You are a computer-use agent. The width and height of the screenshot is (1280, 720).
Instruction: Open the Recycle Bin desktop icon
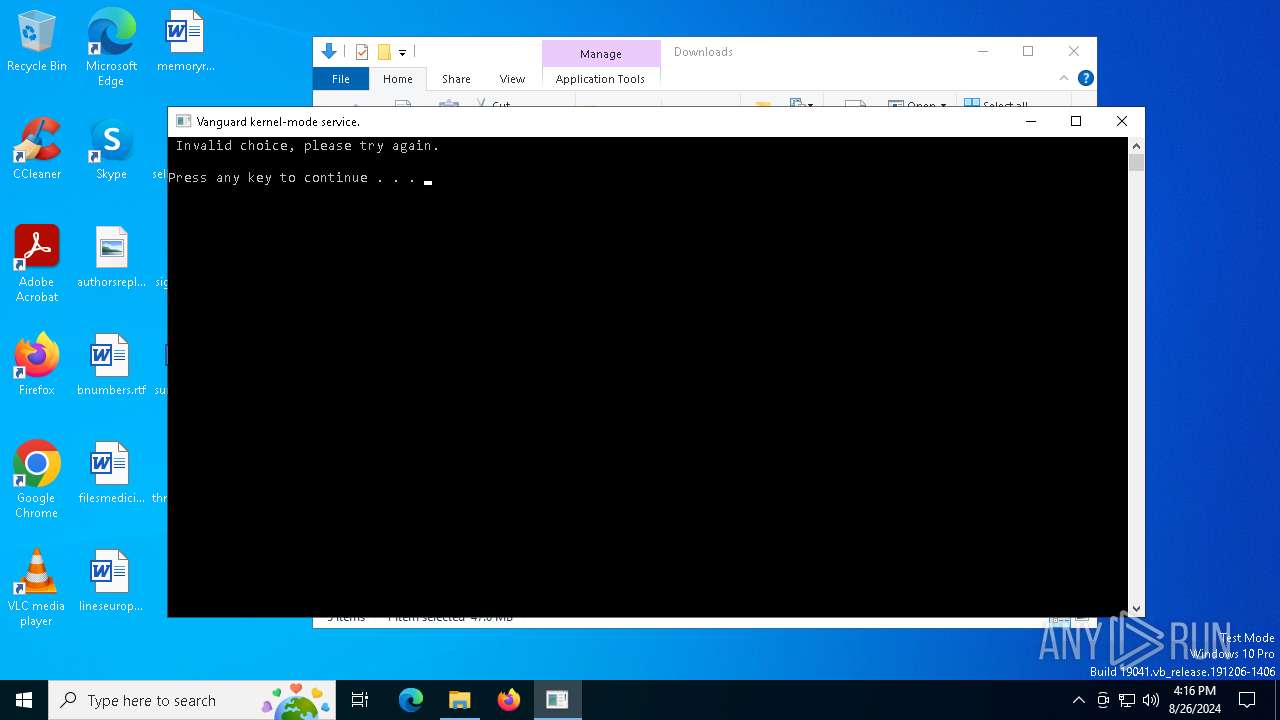click(x=37, y=42)
